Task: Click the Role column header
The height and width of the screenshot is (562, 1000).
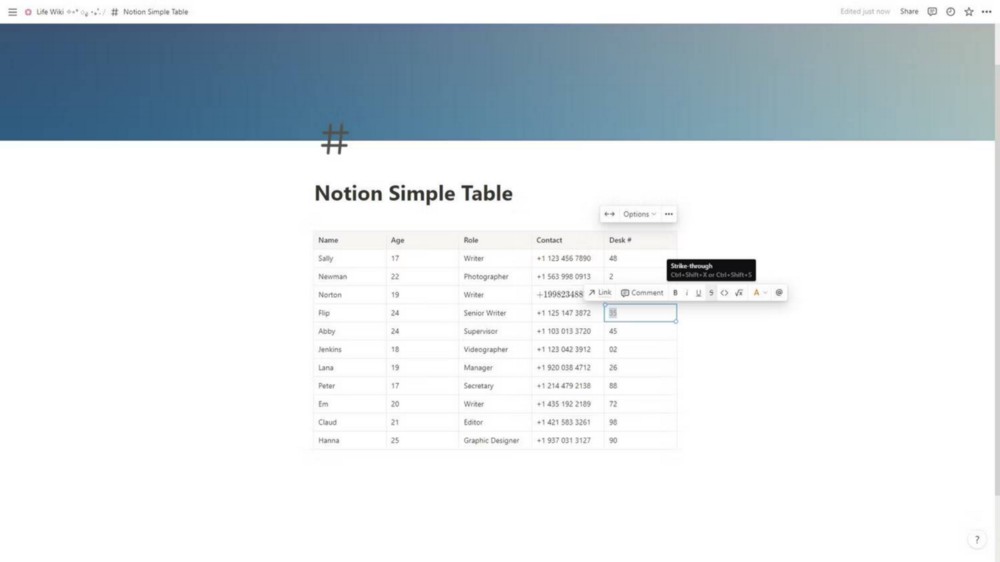Action: 495,240
